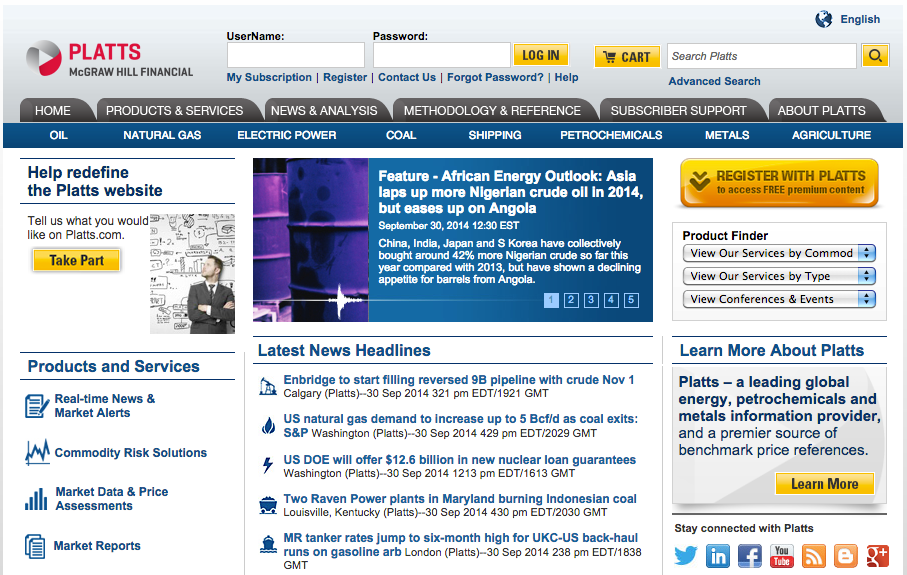Open LinkedIn social icon
907x575 pixels.
tap(718, 556)
